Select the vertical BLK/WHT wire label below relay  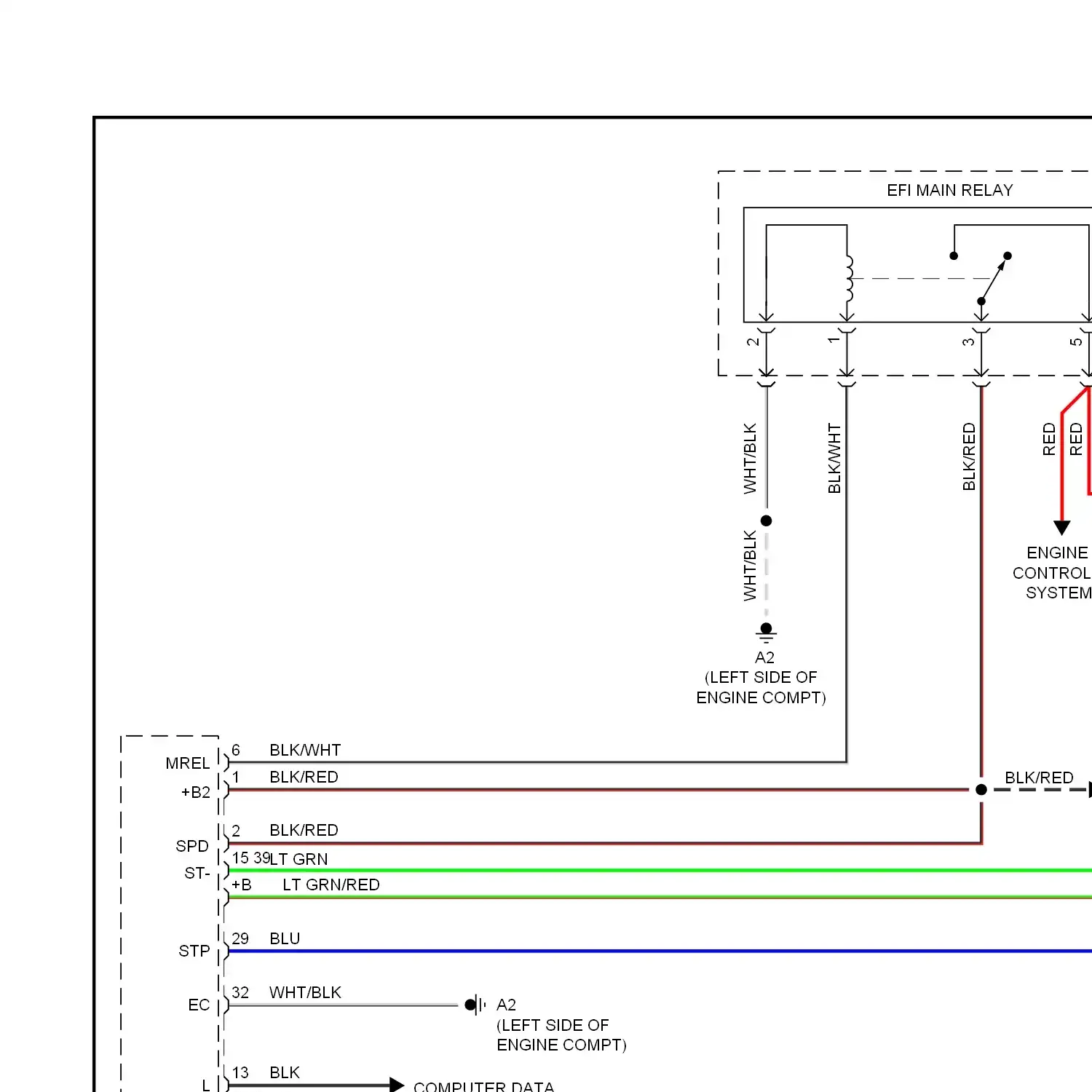(x=834, y=459)
